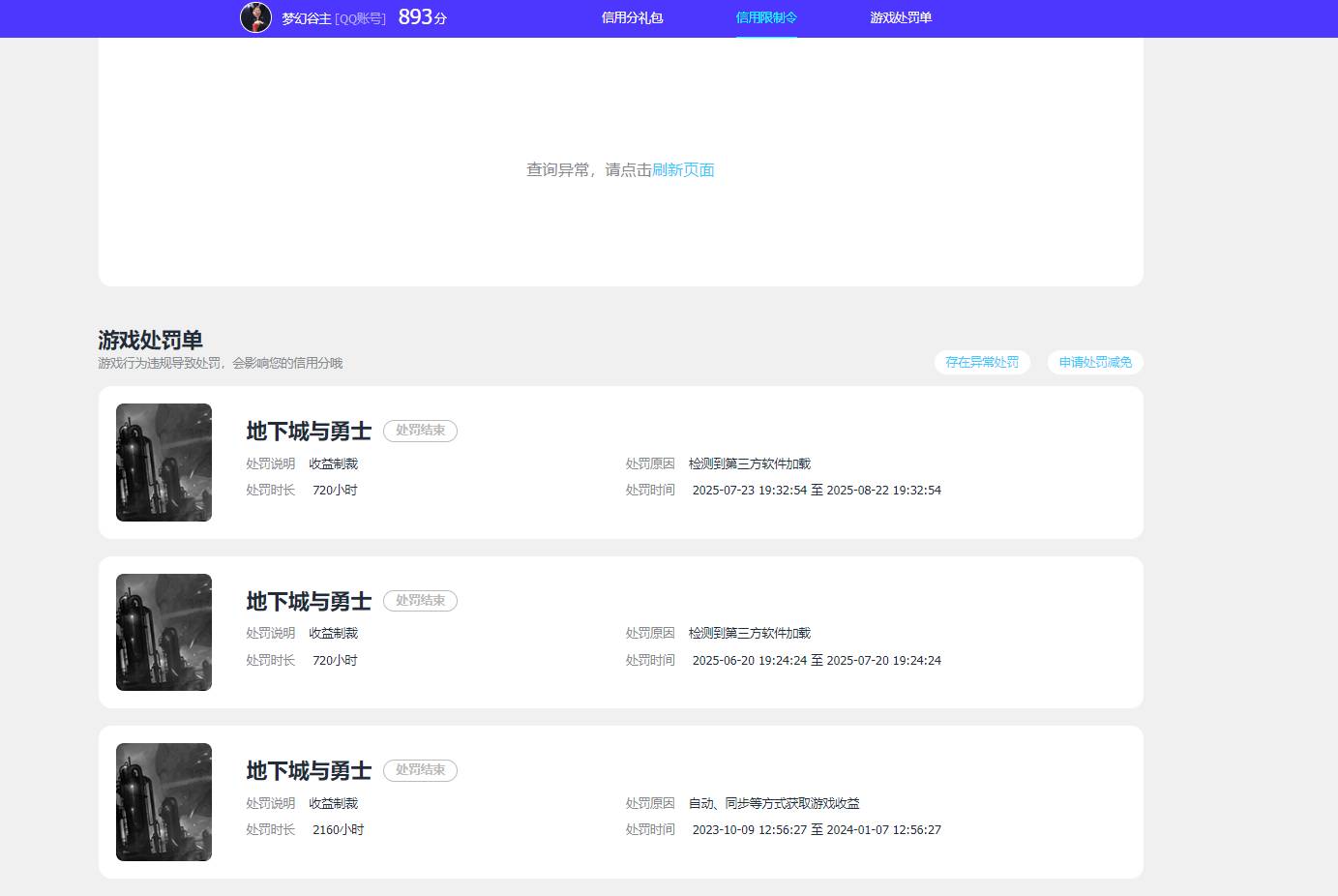Open the first 地下城与勇士 penalty title

(x=308, y=432)
